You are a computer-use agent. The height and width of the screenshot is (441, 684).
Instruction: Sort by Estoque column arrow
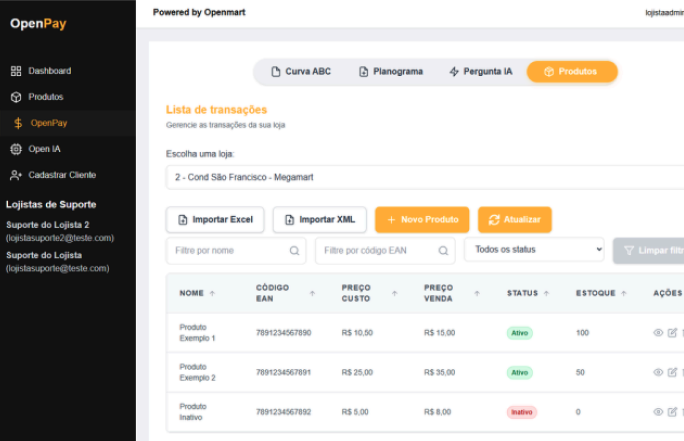625,294
